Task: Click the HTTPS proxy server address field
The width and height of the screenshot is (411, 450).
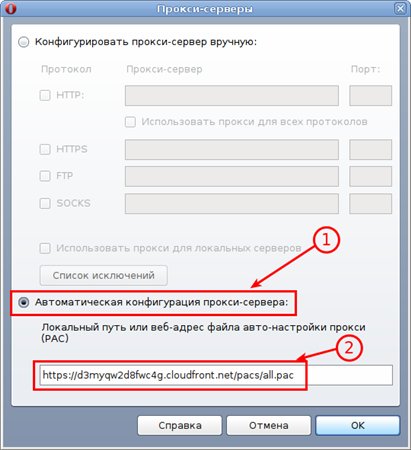Action: click(x=232, y=150)
